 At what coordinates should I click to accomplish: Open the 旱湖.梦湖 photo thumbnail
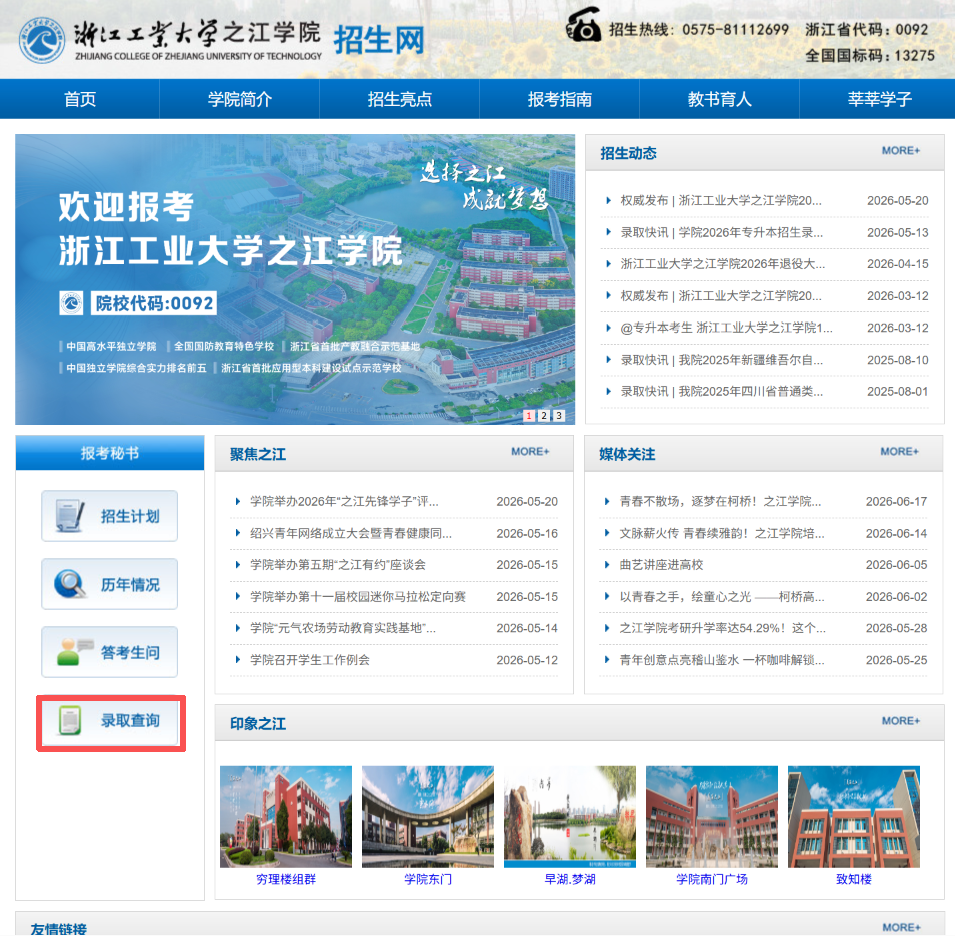click(x=569, y=816)
